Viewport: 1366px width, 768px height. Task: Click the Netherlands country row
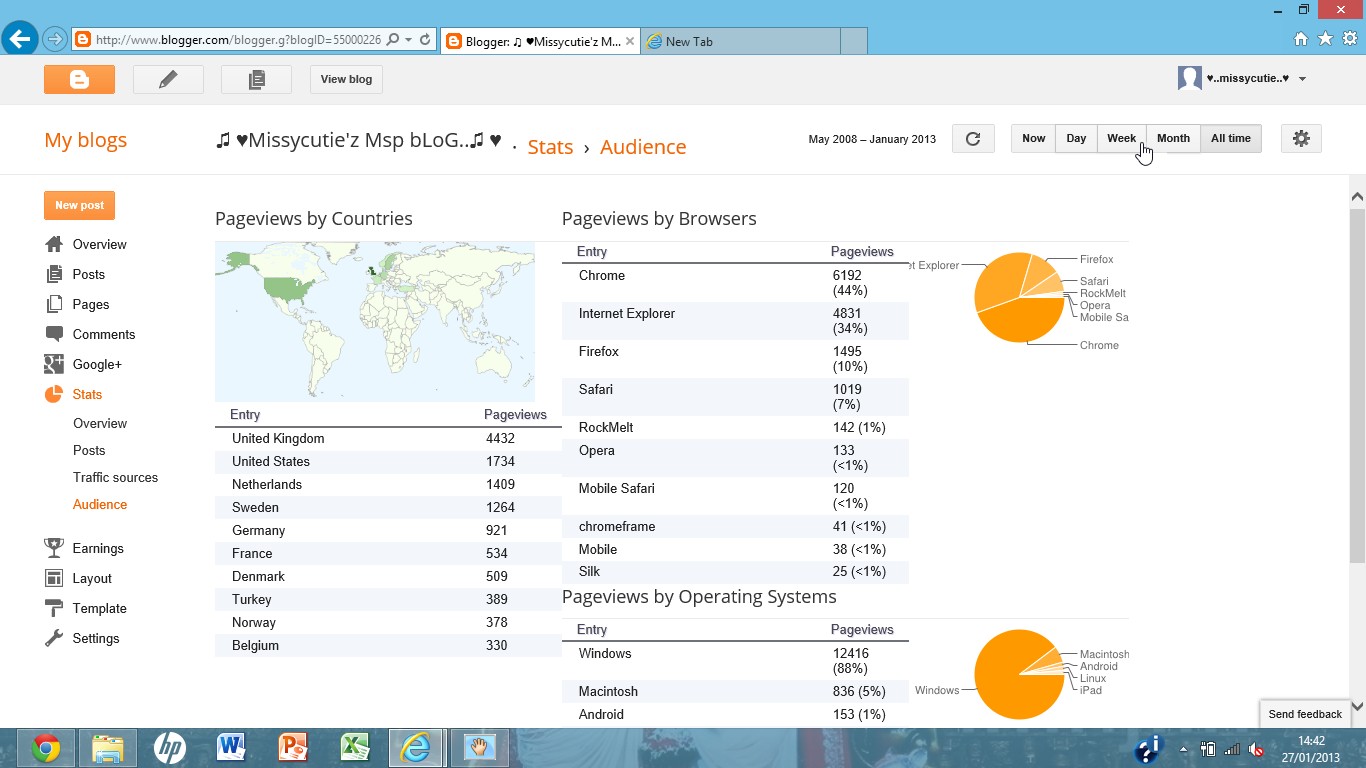[388, 484]
